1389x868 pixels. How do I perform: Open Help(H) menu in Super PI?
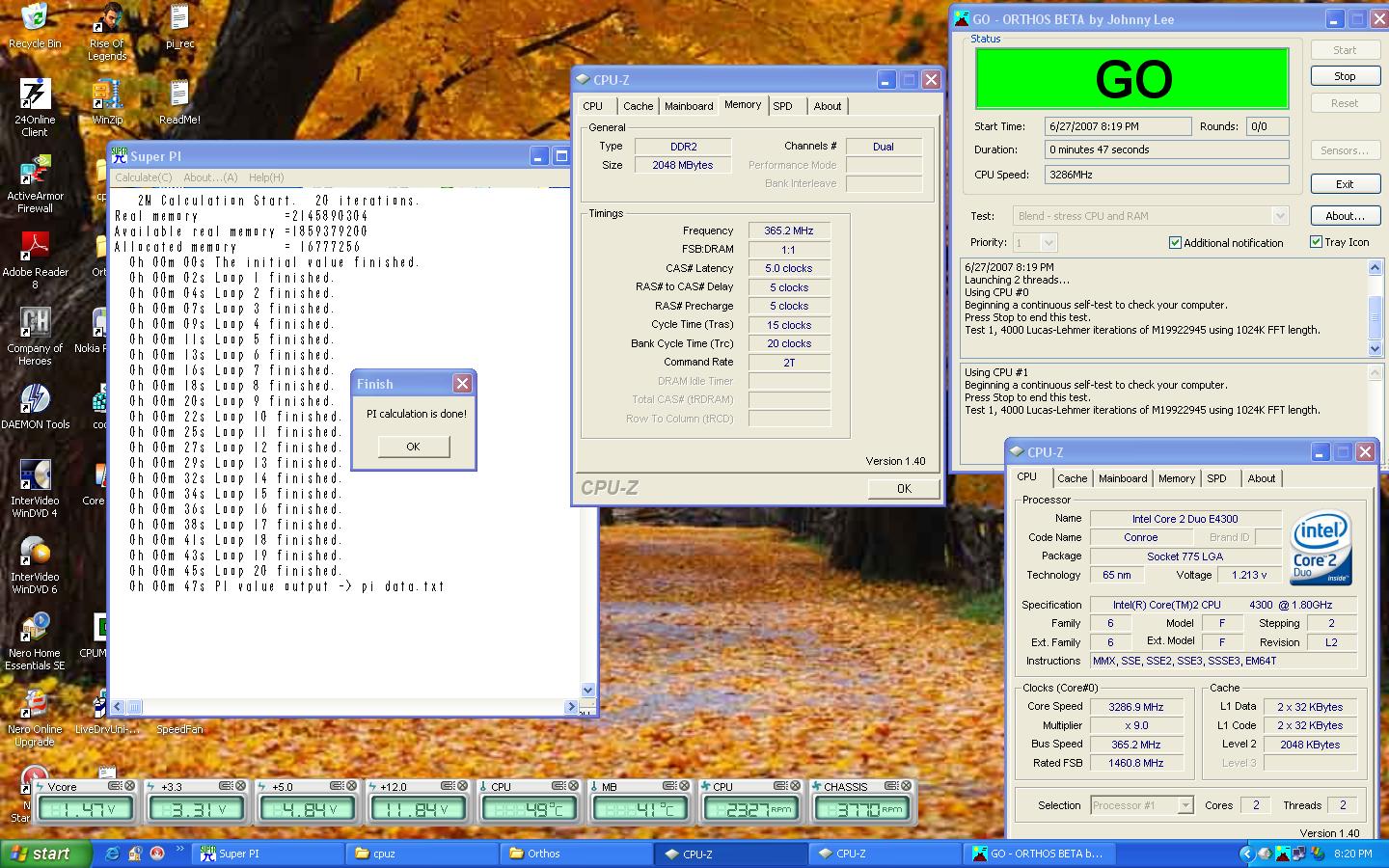[x=266, y=177]
